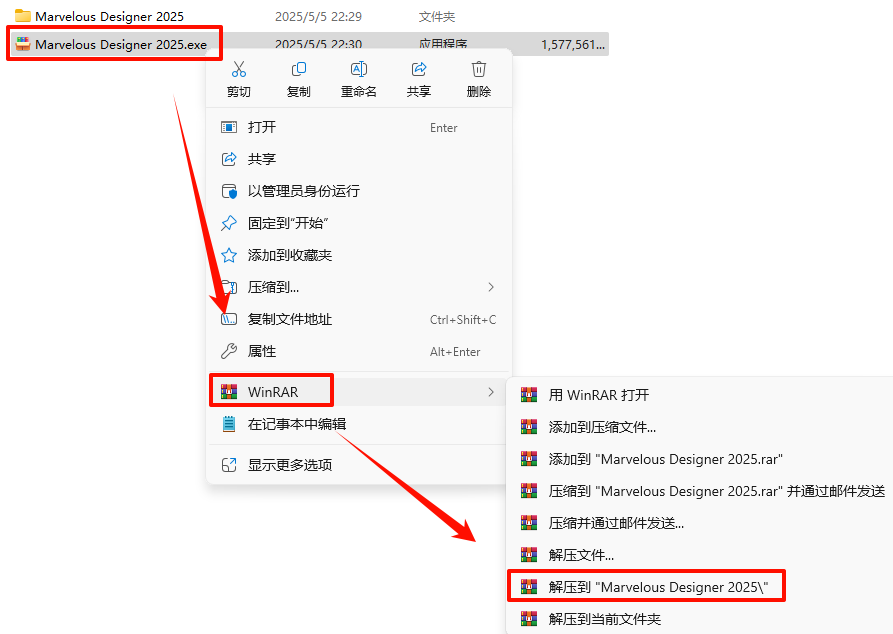Viewport: 893px width, 634px height.
Task: Expand the WinRAR submenu chevron
Action: point(491,392)
